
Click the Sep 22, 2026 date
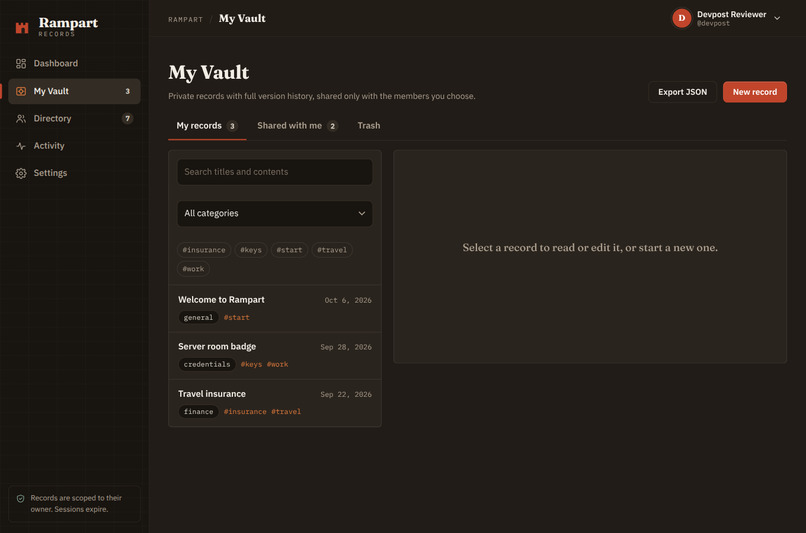coord(346,395)
